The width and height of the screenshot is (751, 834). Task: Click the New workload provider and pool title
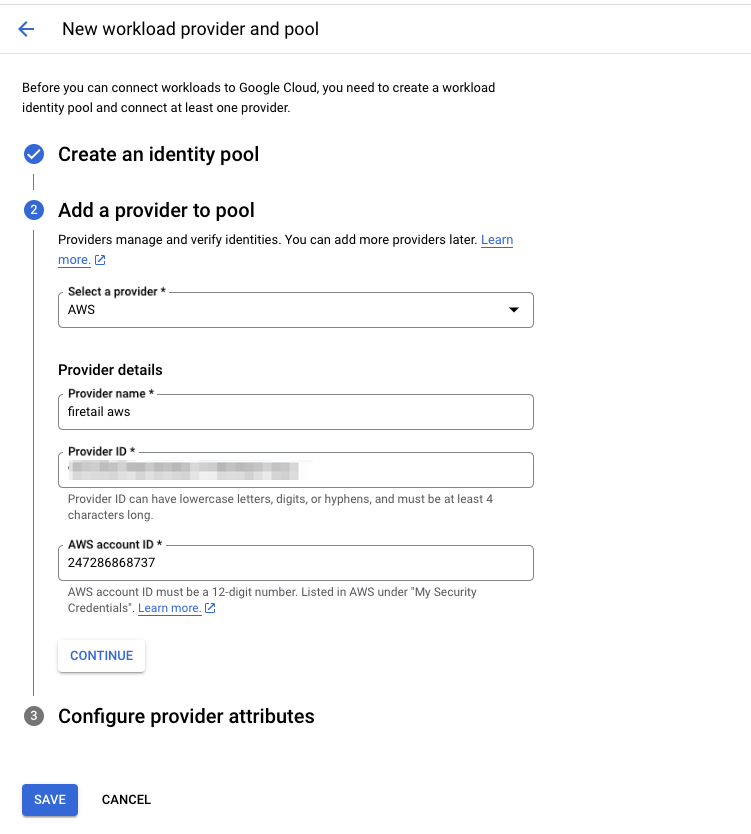[x=190, y=29]
